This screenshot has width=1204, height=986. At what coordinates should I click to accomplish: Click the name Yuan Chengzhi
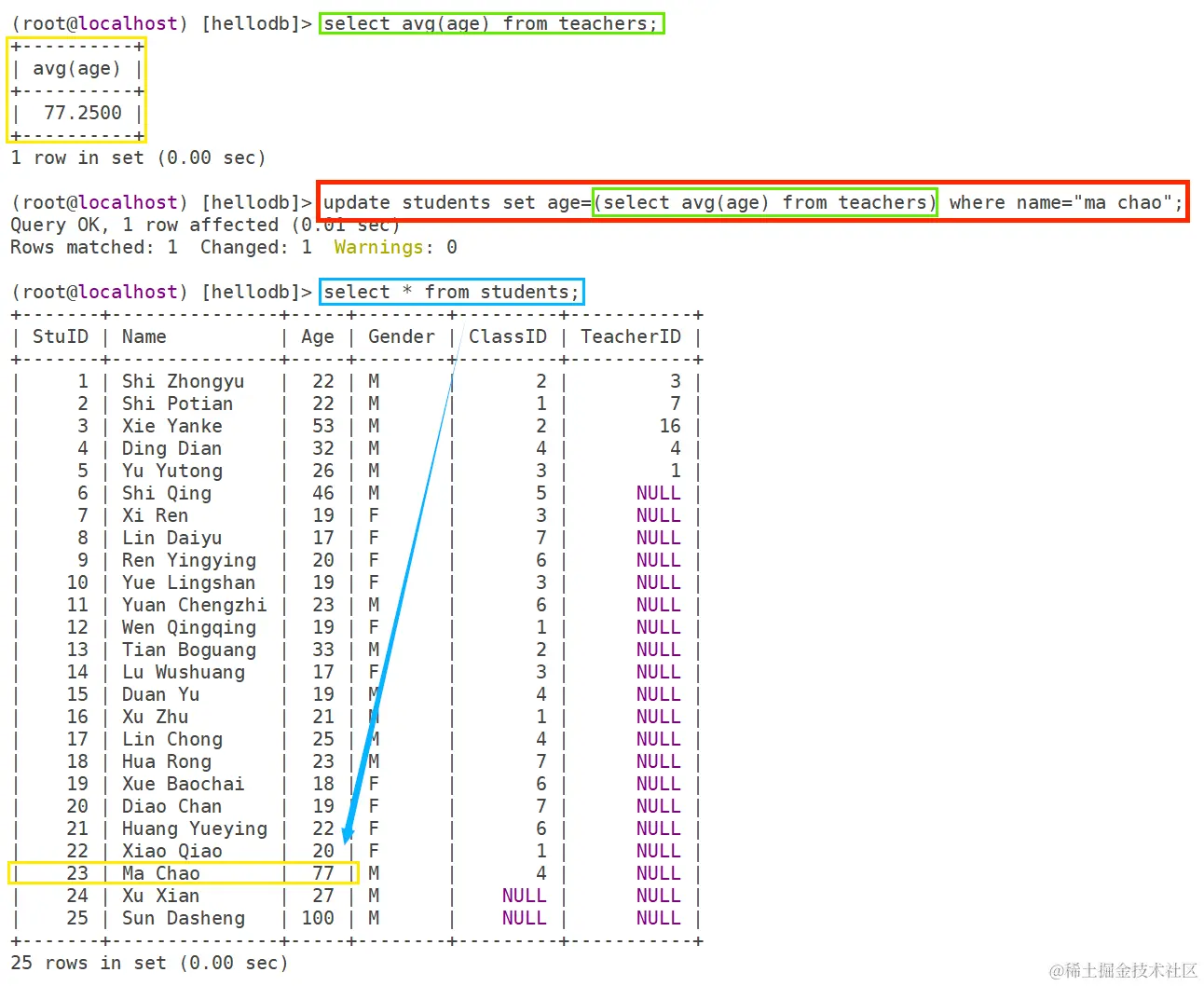194,605
